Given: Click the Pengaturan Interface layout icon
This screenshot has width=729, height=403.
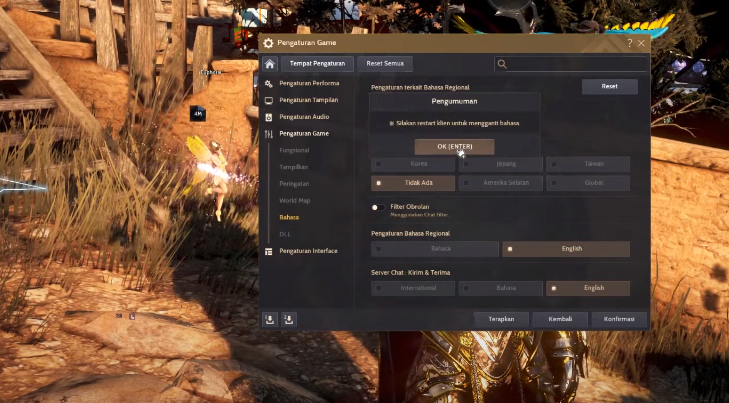Looking at the screenshot, I should pyautogui.click(x=269, y=251).
